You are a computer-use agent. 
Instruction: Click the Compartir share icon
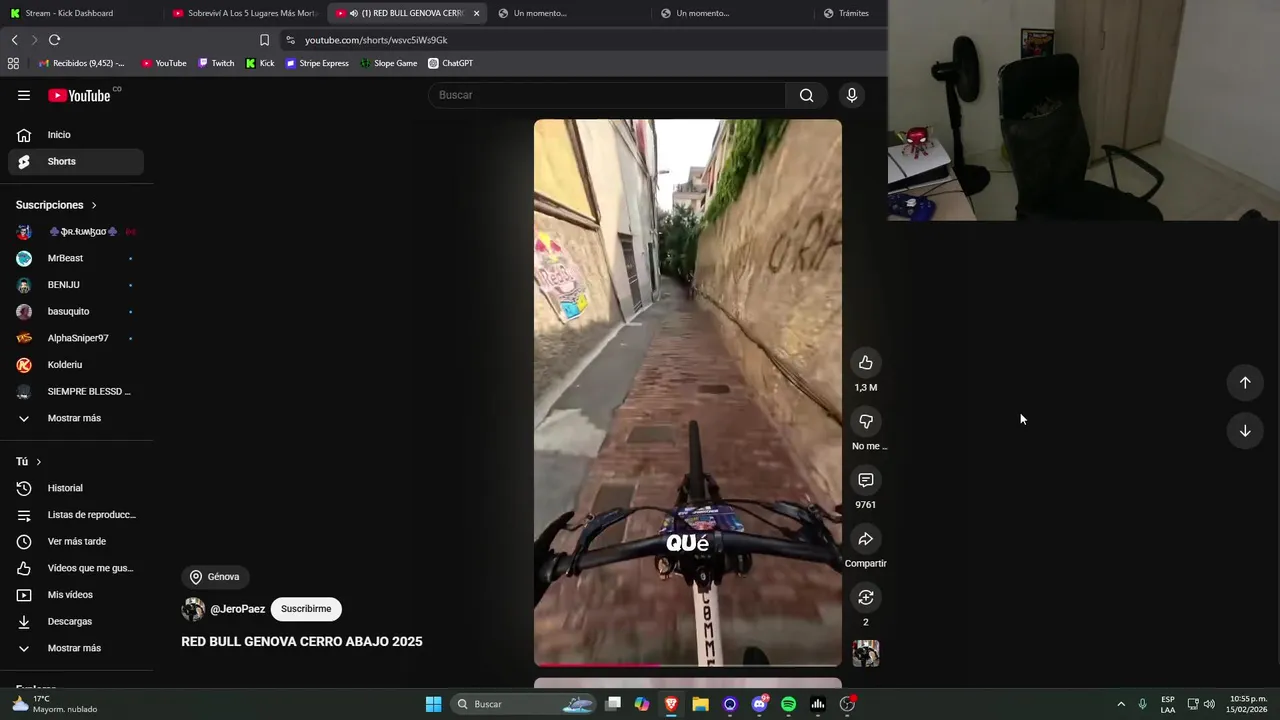tap(866, 539)
